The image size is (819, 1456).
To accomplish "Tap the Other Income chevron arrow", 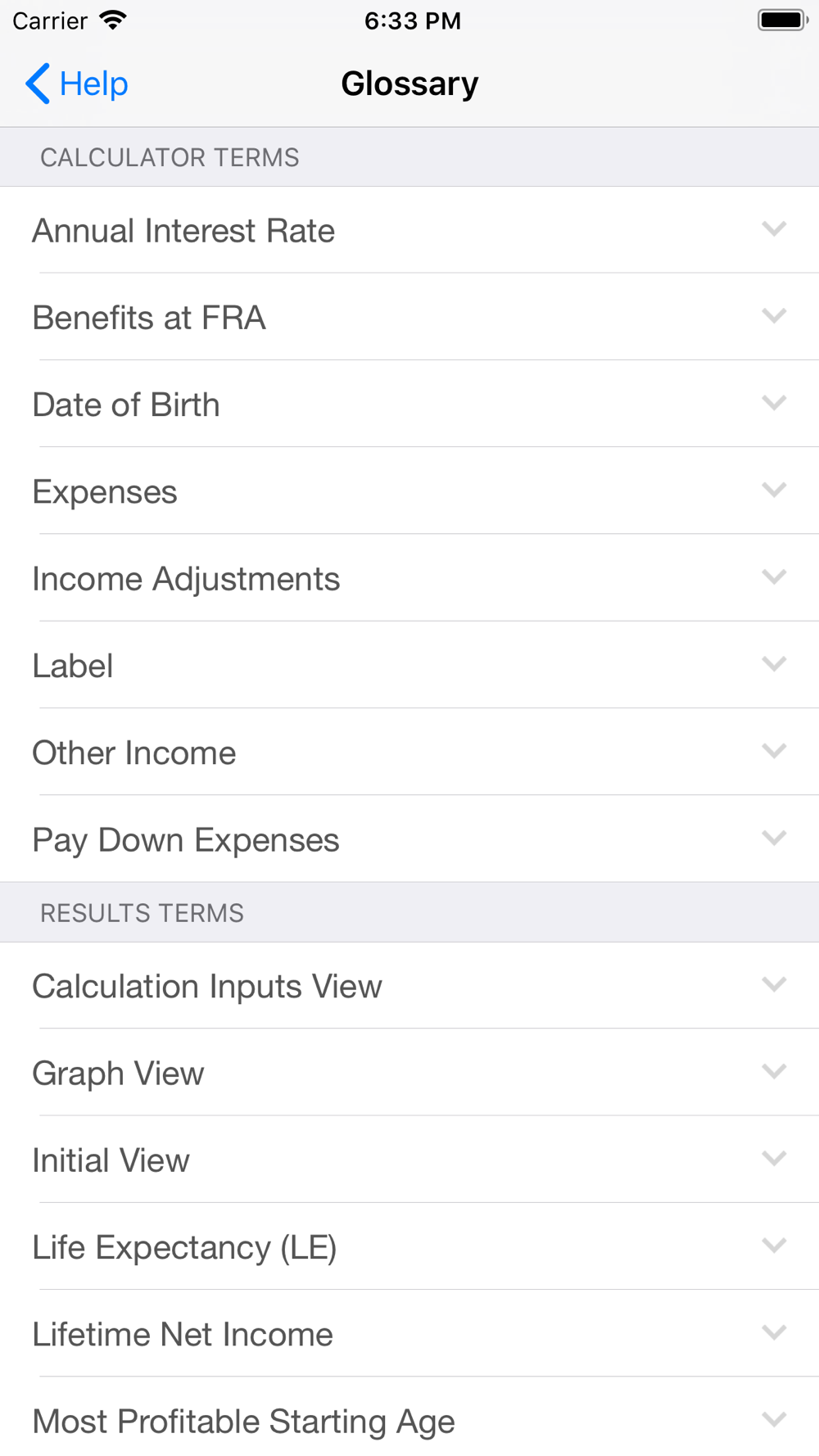I will (x=774, y=752).
